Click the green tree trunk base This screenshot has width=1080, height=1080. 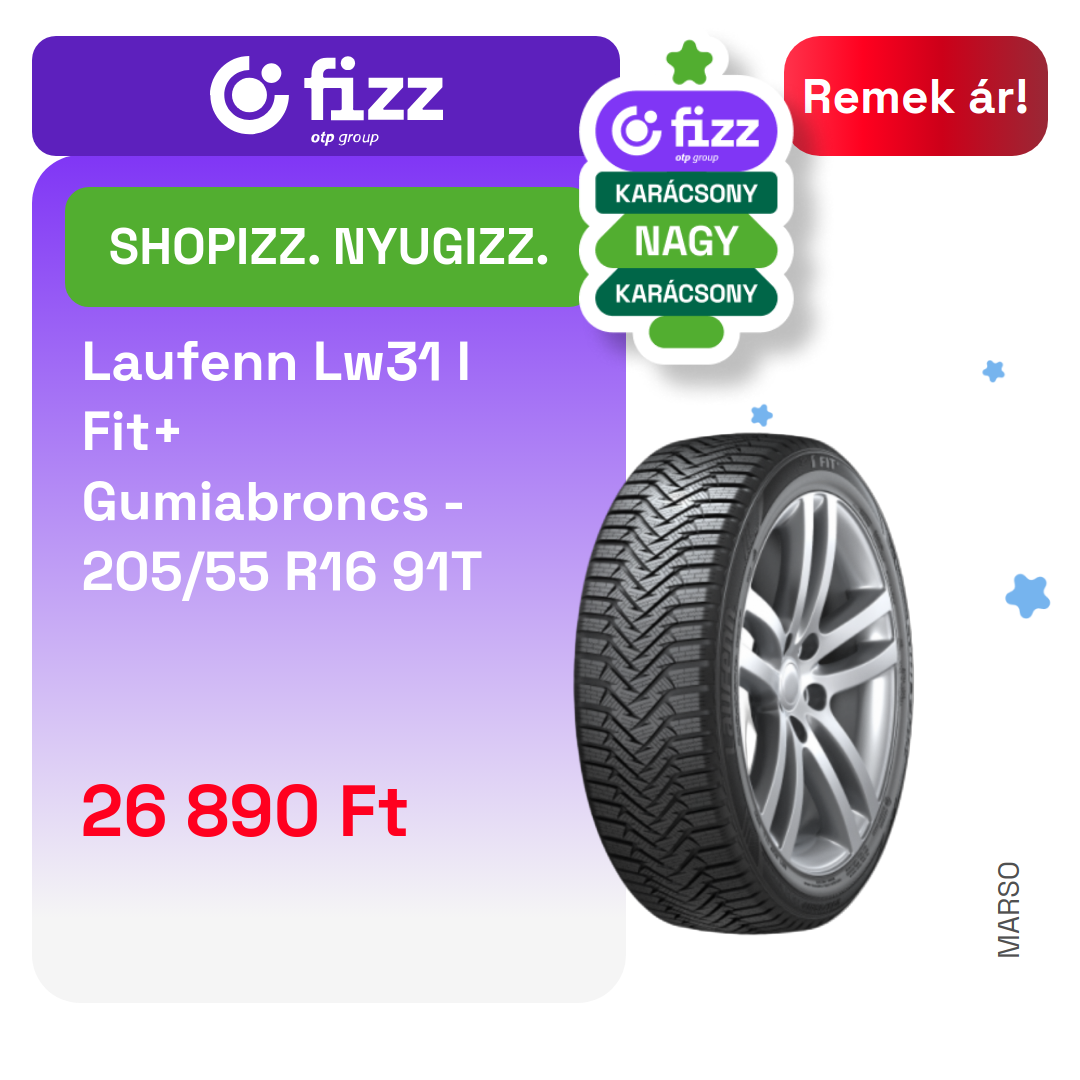click(686, 332)
